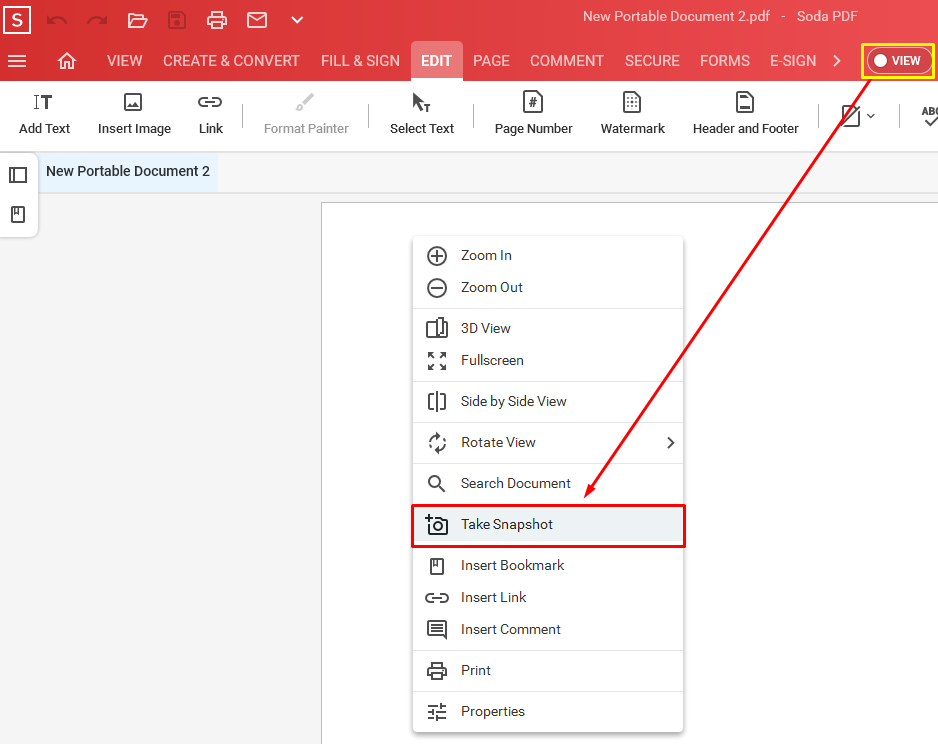The image size is (938, 744).
Task: Select Take Snapshot from the menu
Action: (x=548, y=524)
